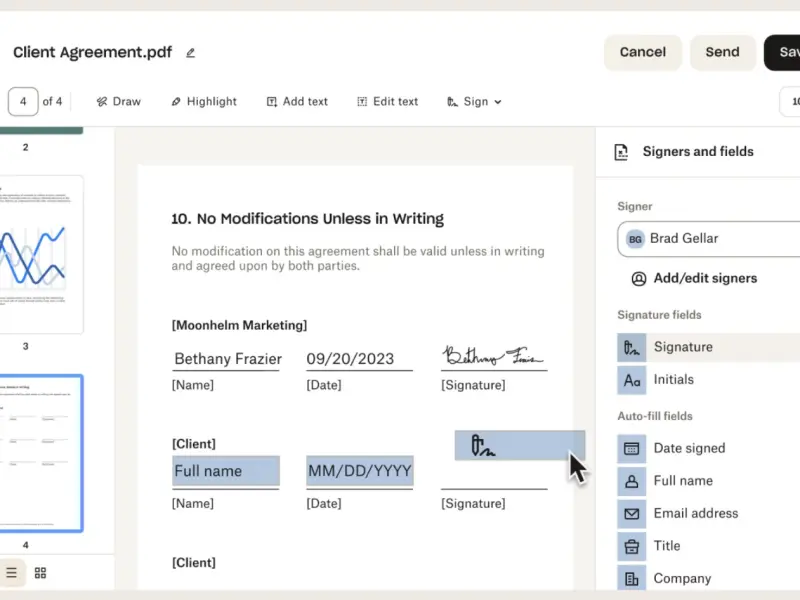The image size is (800, 600).
Task: Select the Draw tool
Action: 118,102
